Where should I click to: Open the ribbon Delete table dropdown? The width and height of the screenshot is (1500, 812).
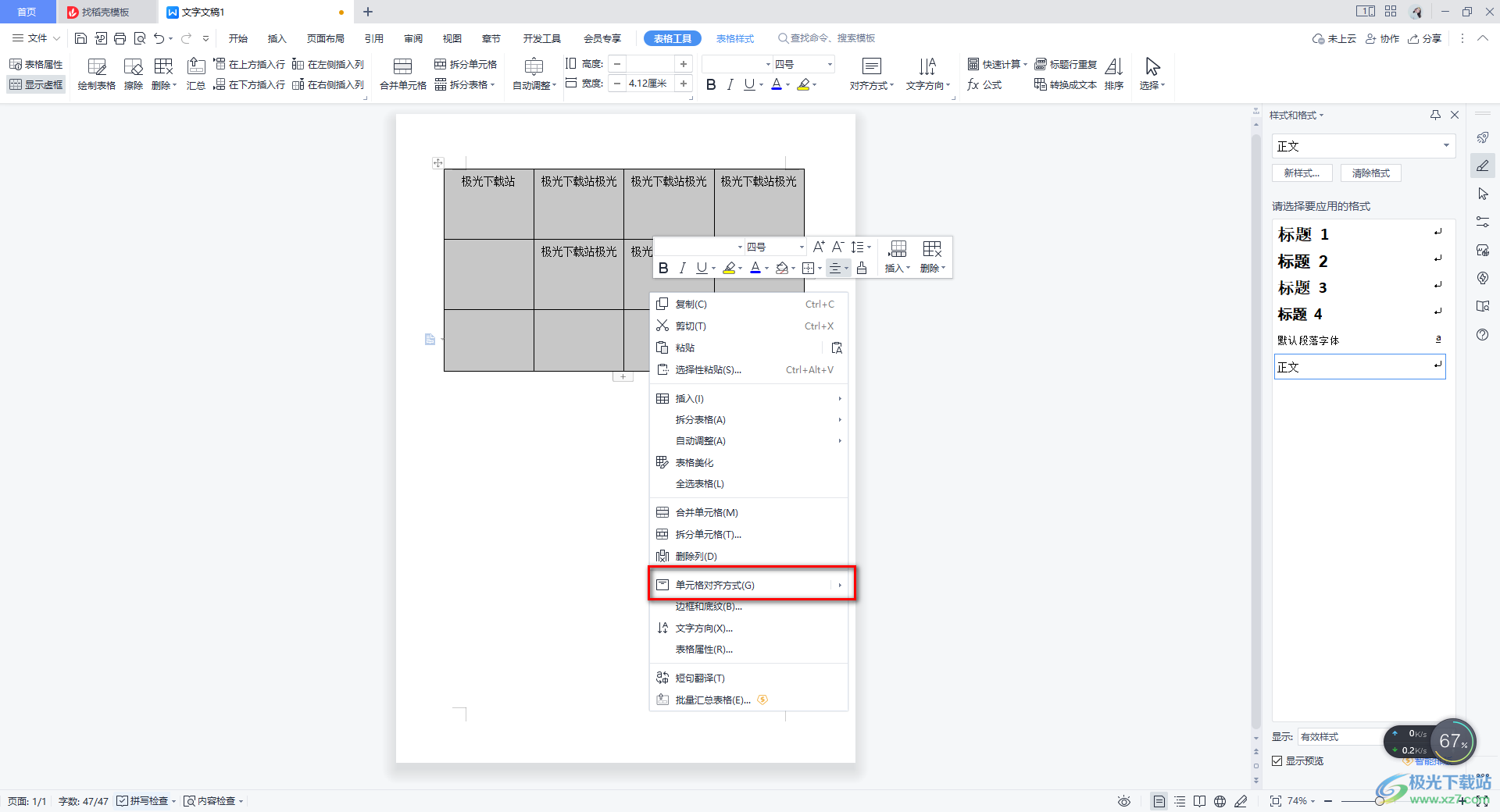point(164,75)
